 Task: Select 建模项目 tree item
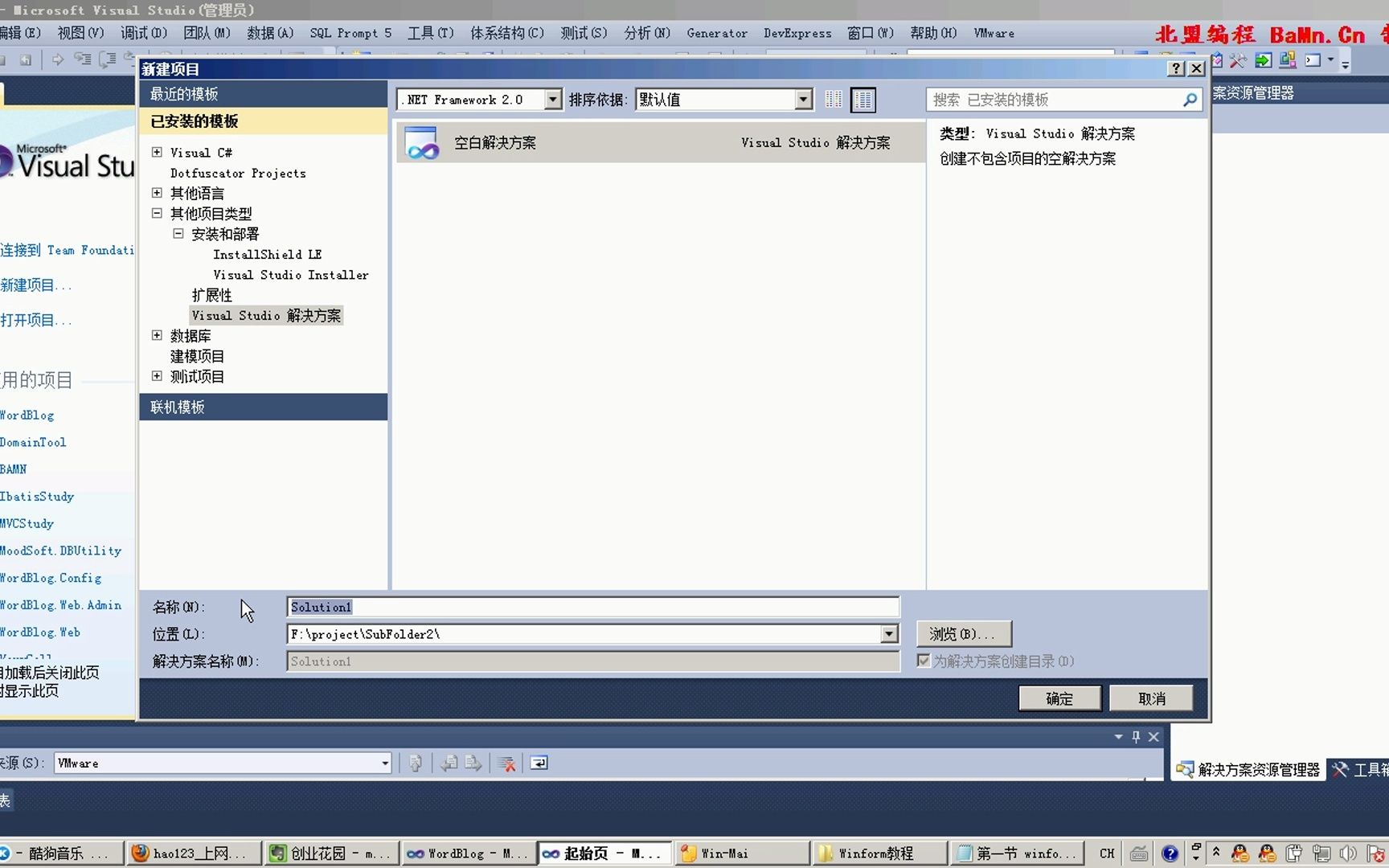(x=197, y=356)
